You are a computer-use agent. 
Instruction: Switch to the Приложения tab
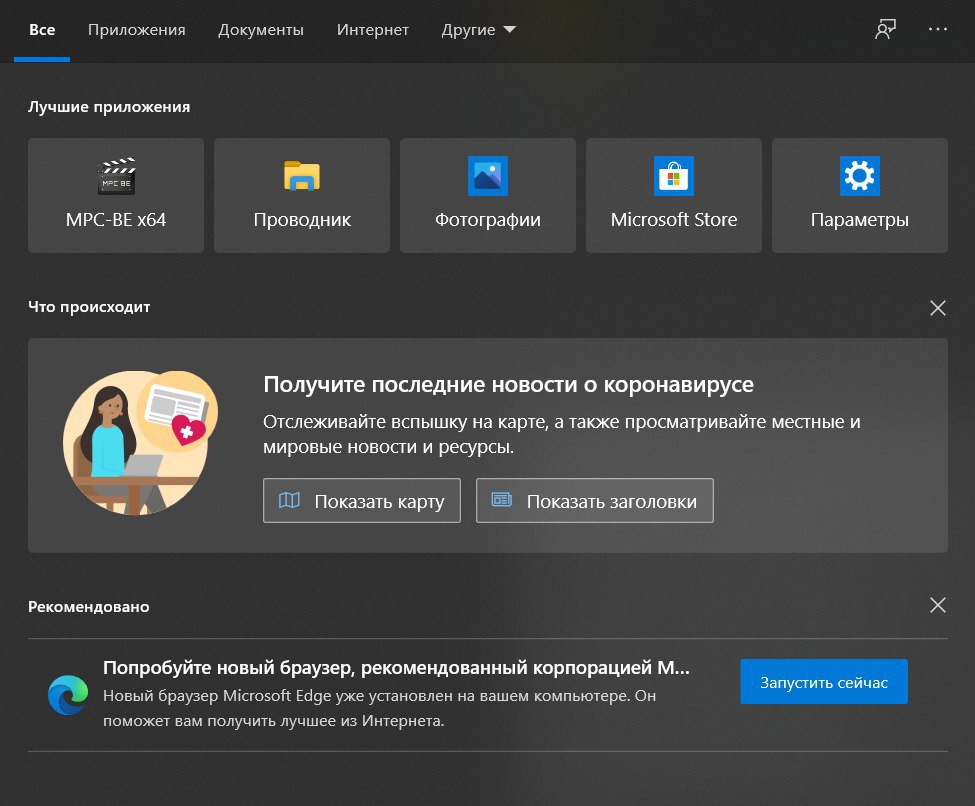pyautogui.click(x=137, y=30)
